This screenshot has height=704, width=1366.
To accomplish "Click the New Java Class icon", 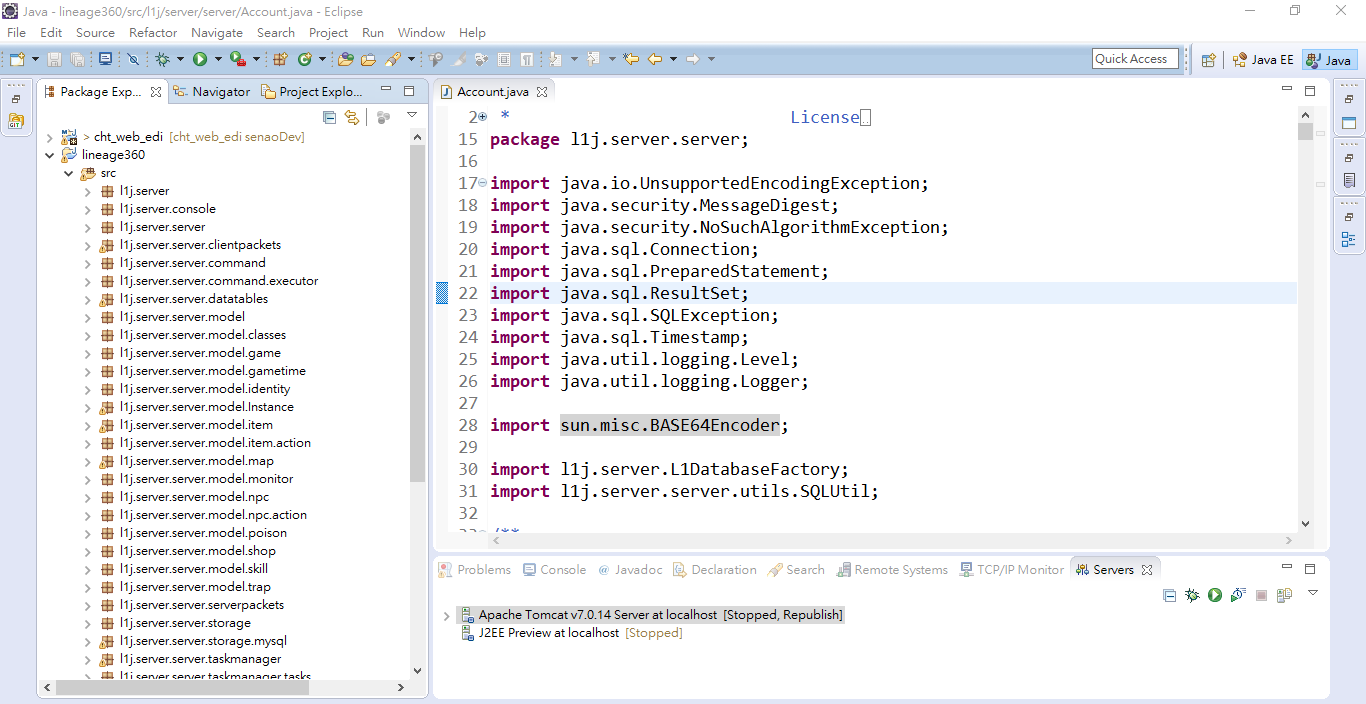I will (x=305, y=59).
